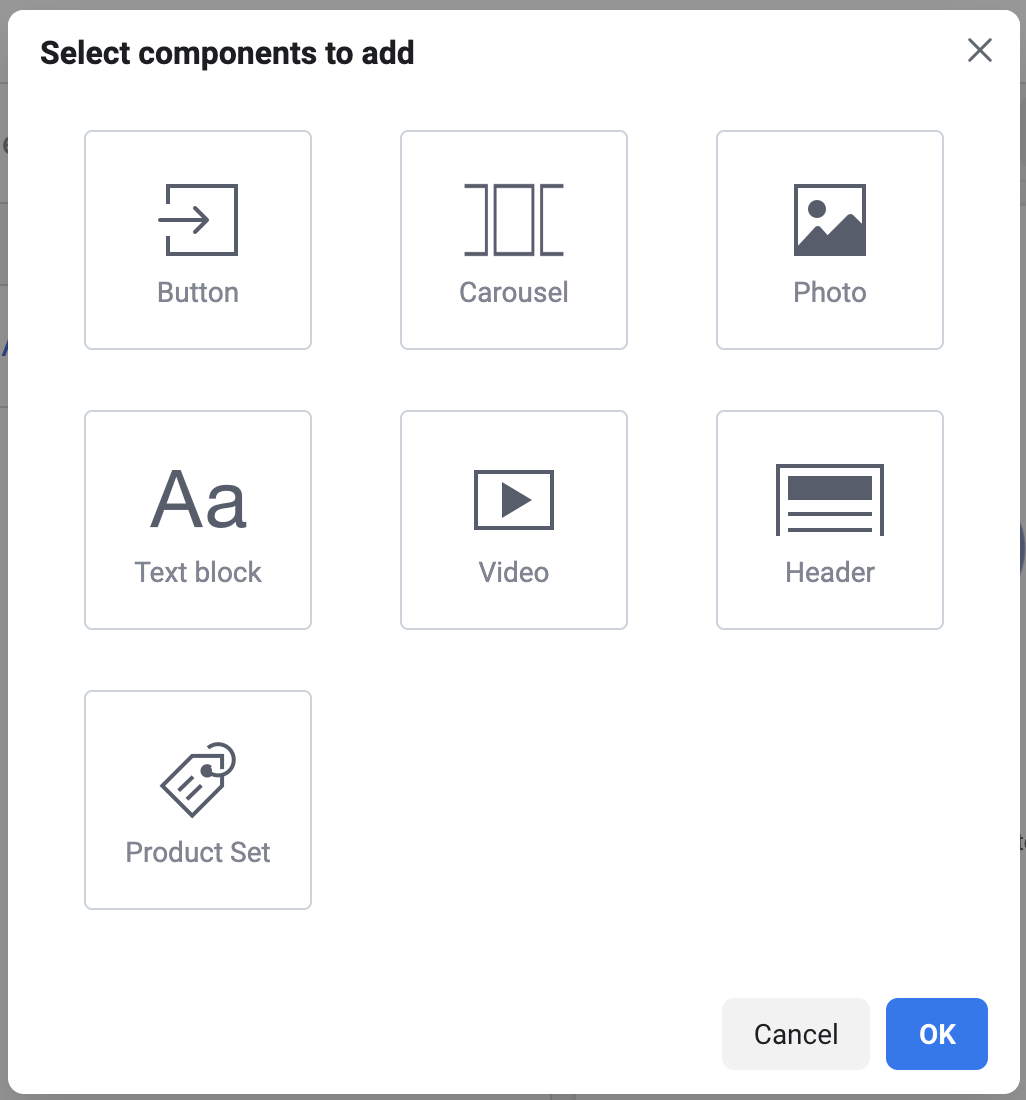Image resolution: width=1026 pixels, height=1100 pixels.
Task: Select the Carousel panels icon
Action: tap(514, 220)
